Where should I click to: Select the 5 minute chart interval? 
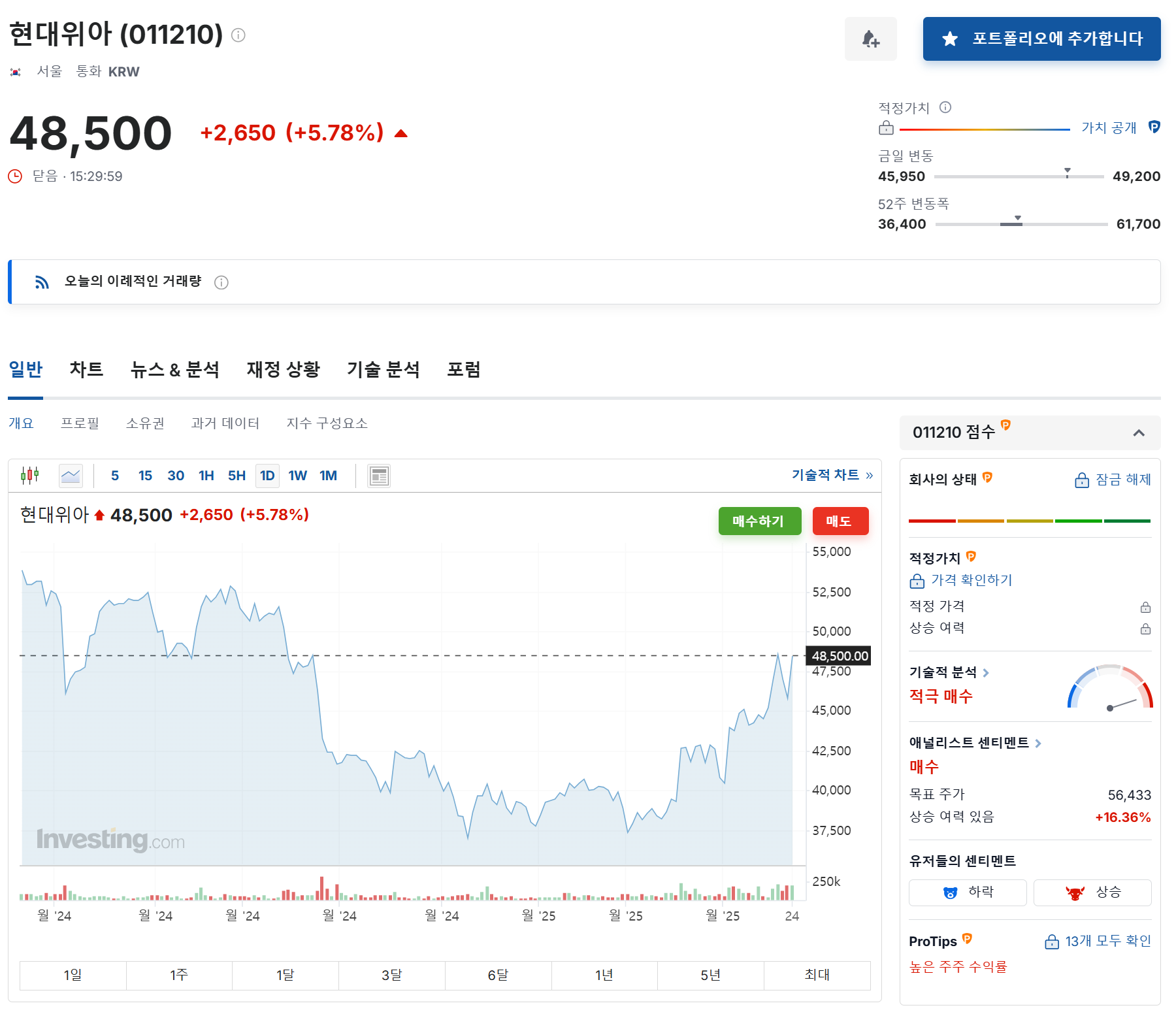(x=115, y=476)
